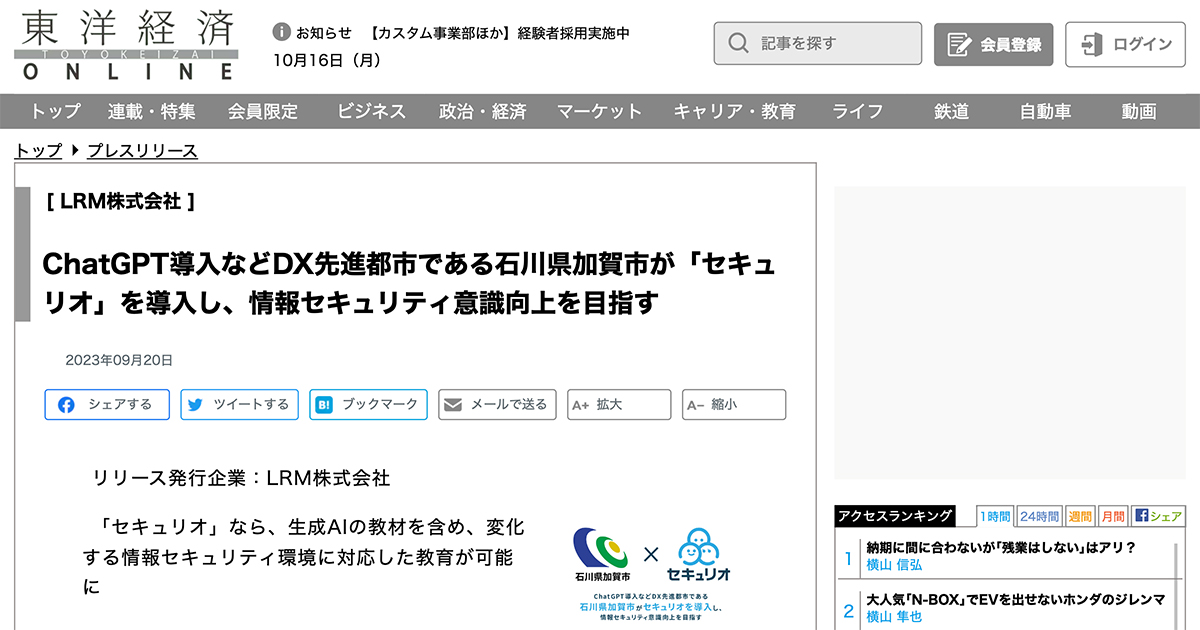Click the アクセスランキング heading

tap(896, 516)
